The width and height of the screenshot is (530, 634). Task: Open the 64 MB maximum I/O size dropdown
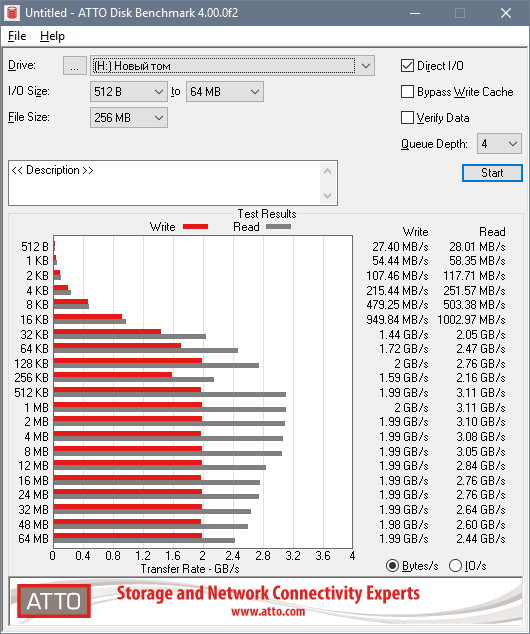(x=224, y=92)
